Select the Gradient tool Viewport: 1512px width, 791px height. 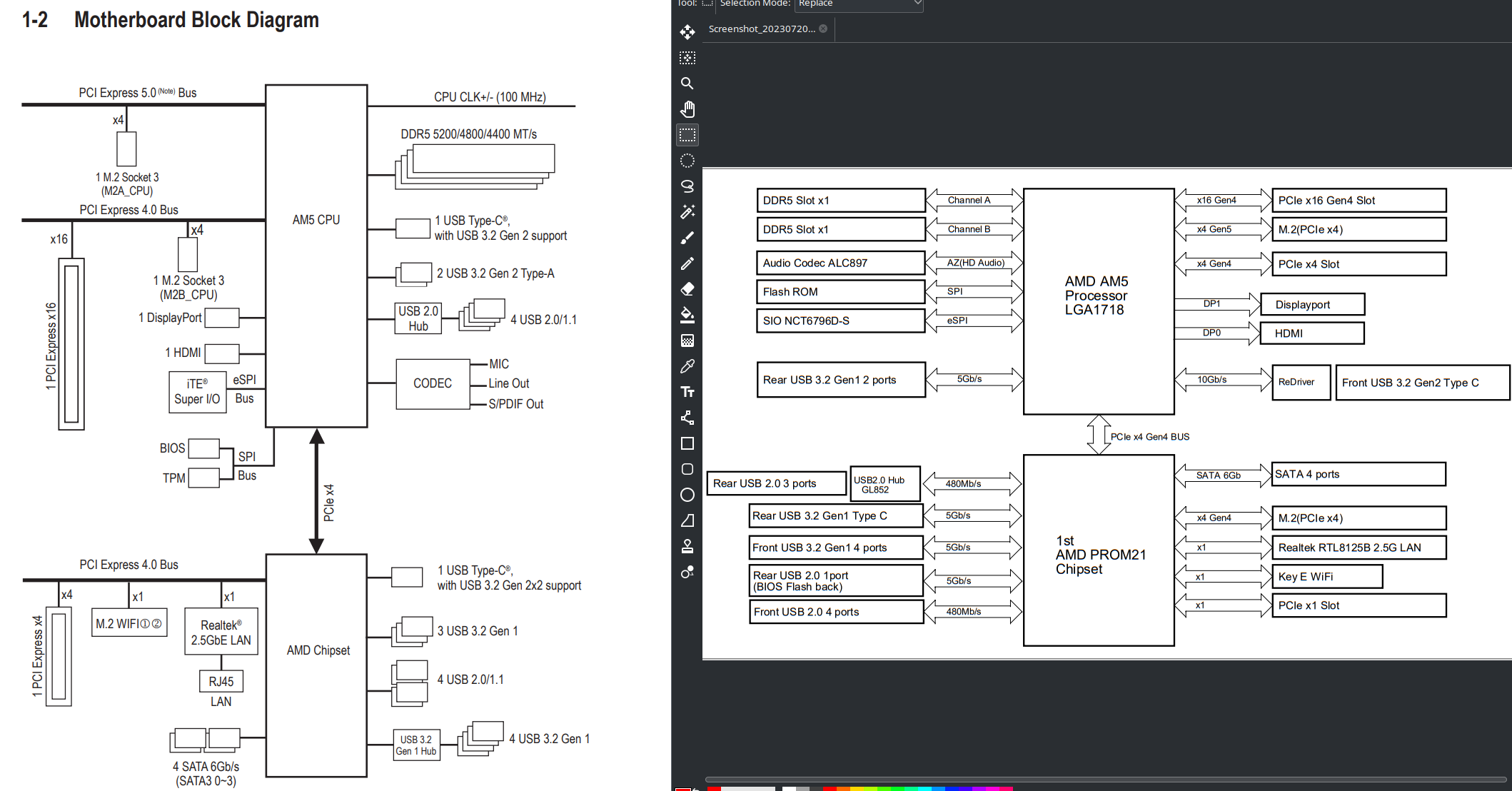[x=687, y=341]
